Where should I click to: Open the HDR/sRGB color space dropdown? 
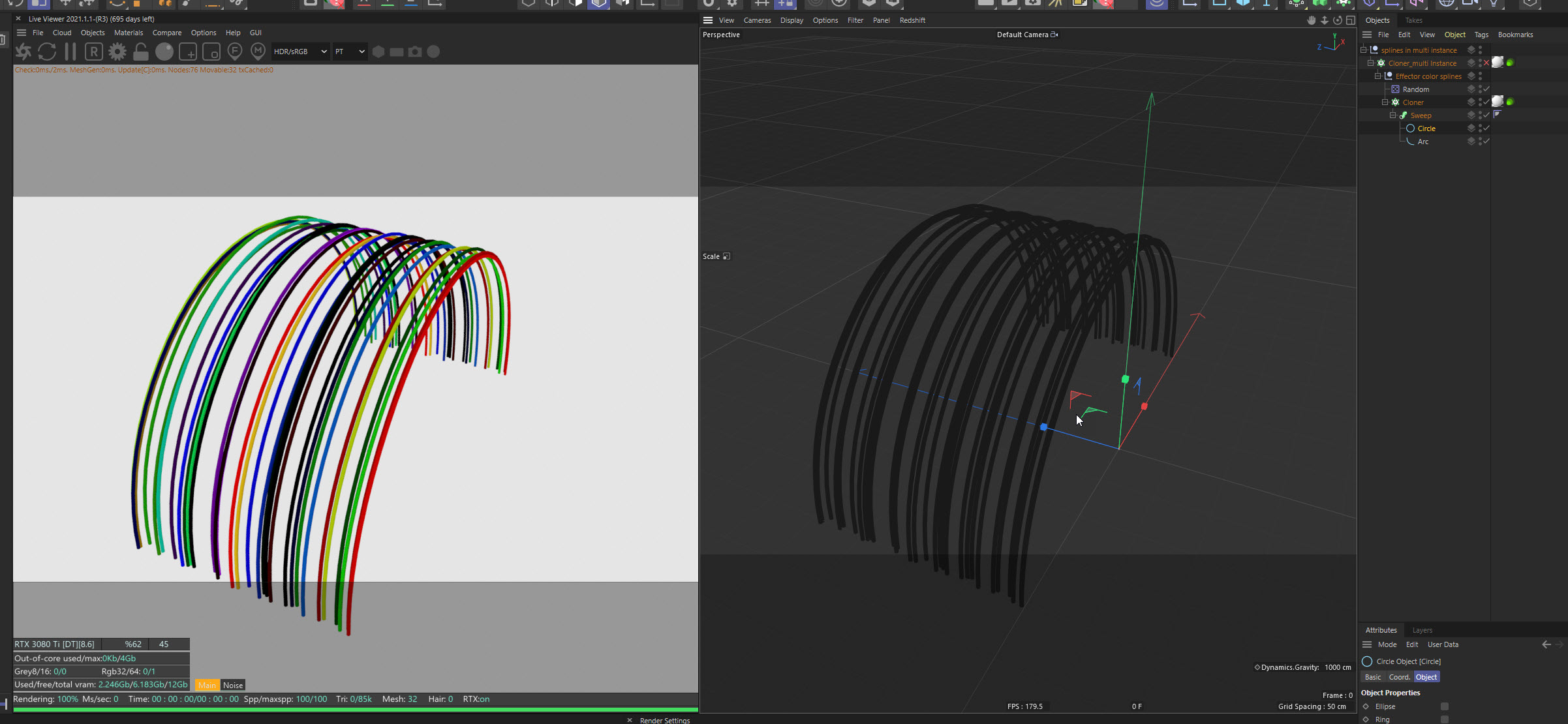click(300, 52)
